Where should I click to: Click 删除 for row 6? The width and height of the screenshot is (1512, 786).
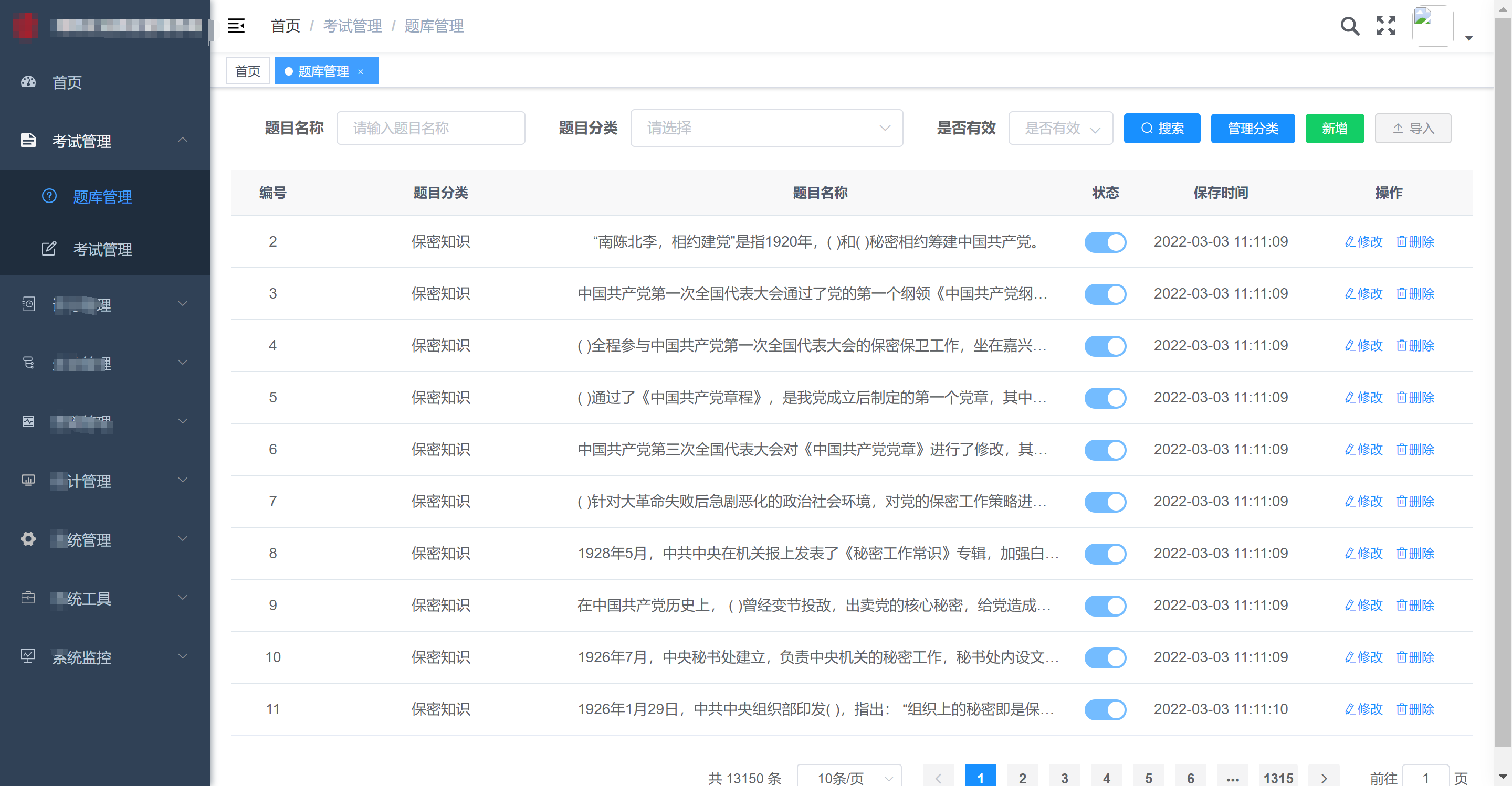1415,449
